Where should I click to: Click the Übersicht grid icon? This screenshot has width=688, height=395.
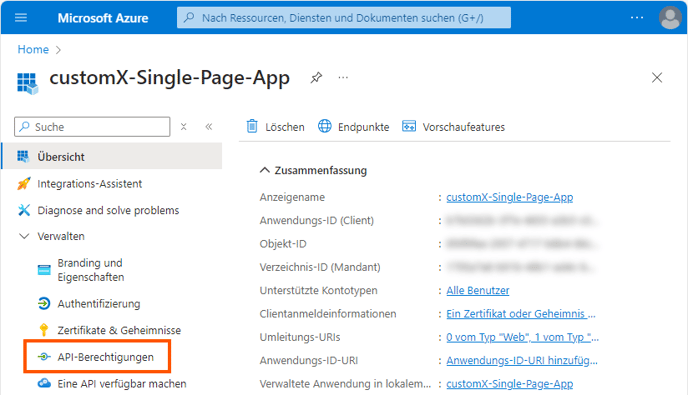23,156
